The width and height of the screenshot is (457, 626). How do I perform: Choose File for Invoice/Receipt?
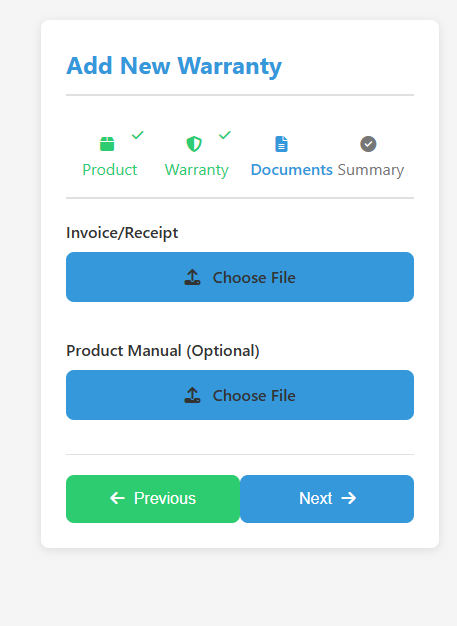240,277
